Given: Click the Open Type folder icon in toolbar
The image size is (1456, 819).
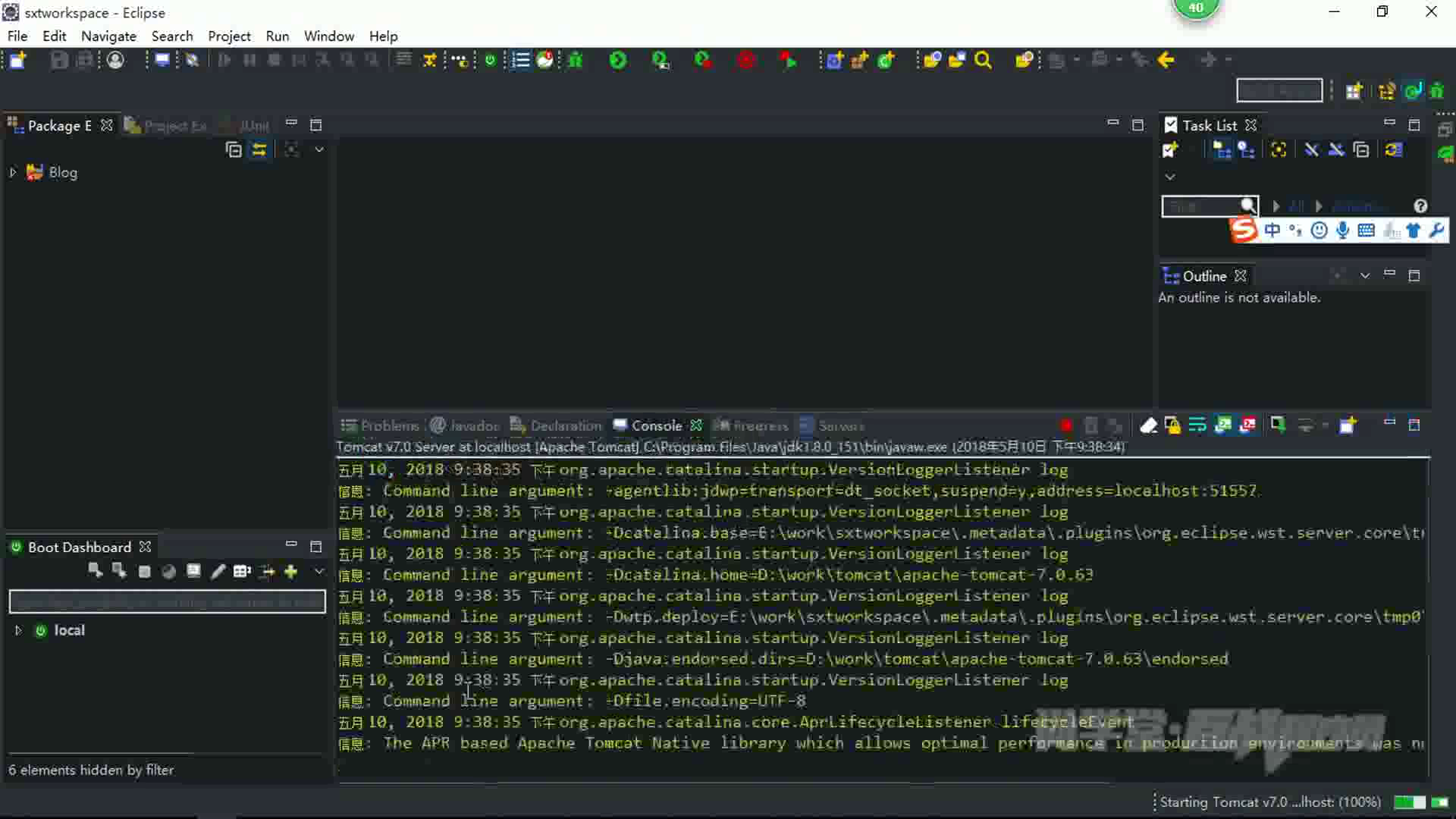Looking at the screenshot, I should (932, 60).
